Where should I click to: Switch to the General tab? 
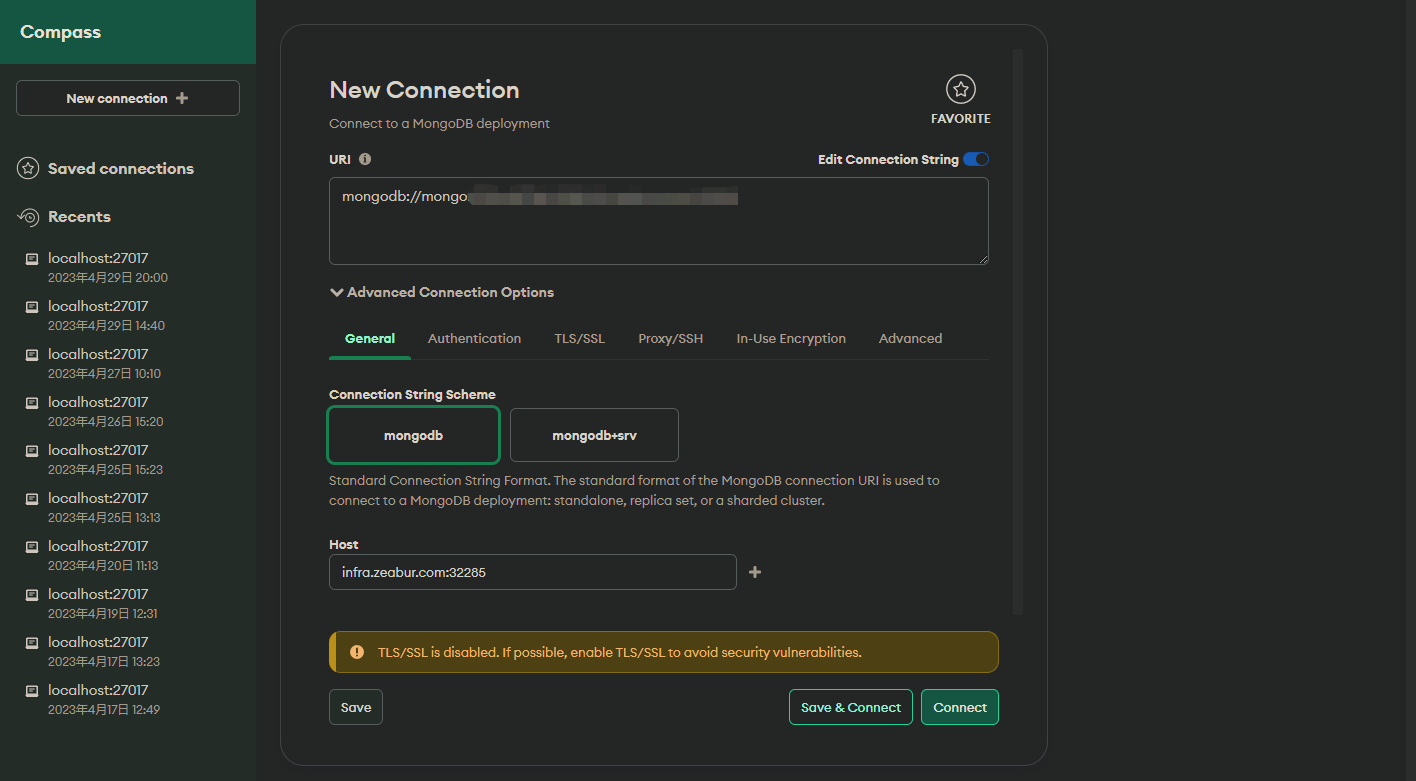pyautogui.click(x=370, y=339)
